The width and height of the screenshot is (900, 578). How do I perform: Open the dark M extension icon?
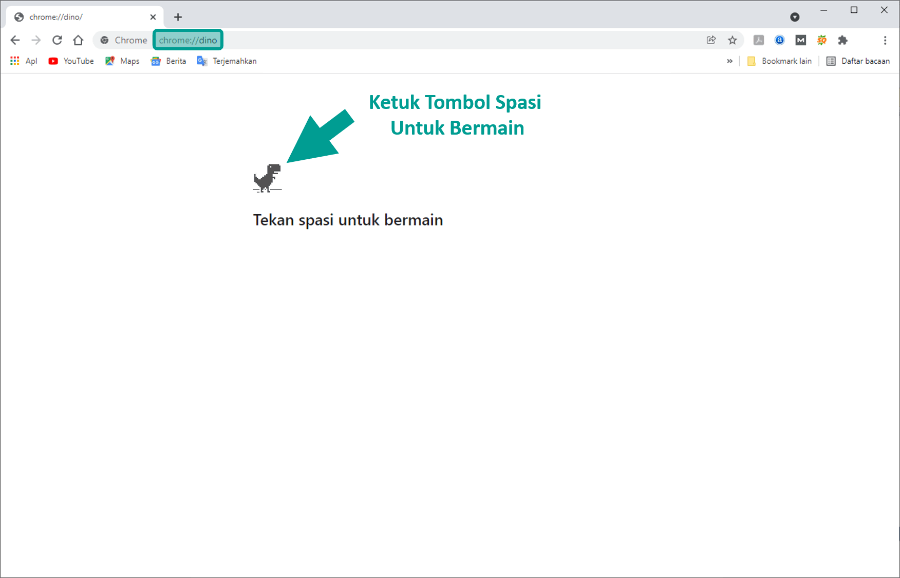[801, 40]
